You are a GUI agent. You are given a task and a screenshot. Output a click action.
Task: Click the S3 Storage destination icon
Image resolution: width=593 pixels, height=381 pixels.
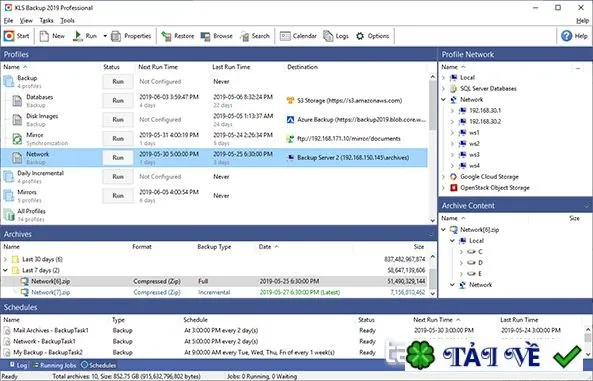pos(290,101)
